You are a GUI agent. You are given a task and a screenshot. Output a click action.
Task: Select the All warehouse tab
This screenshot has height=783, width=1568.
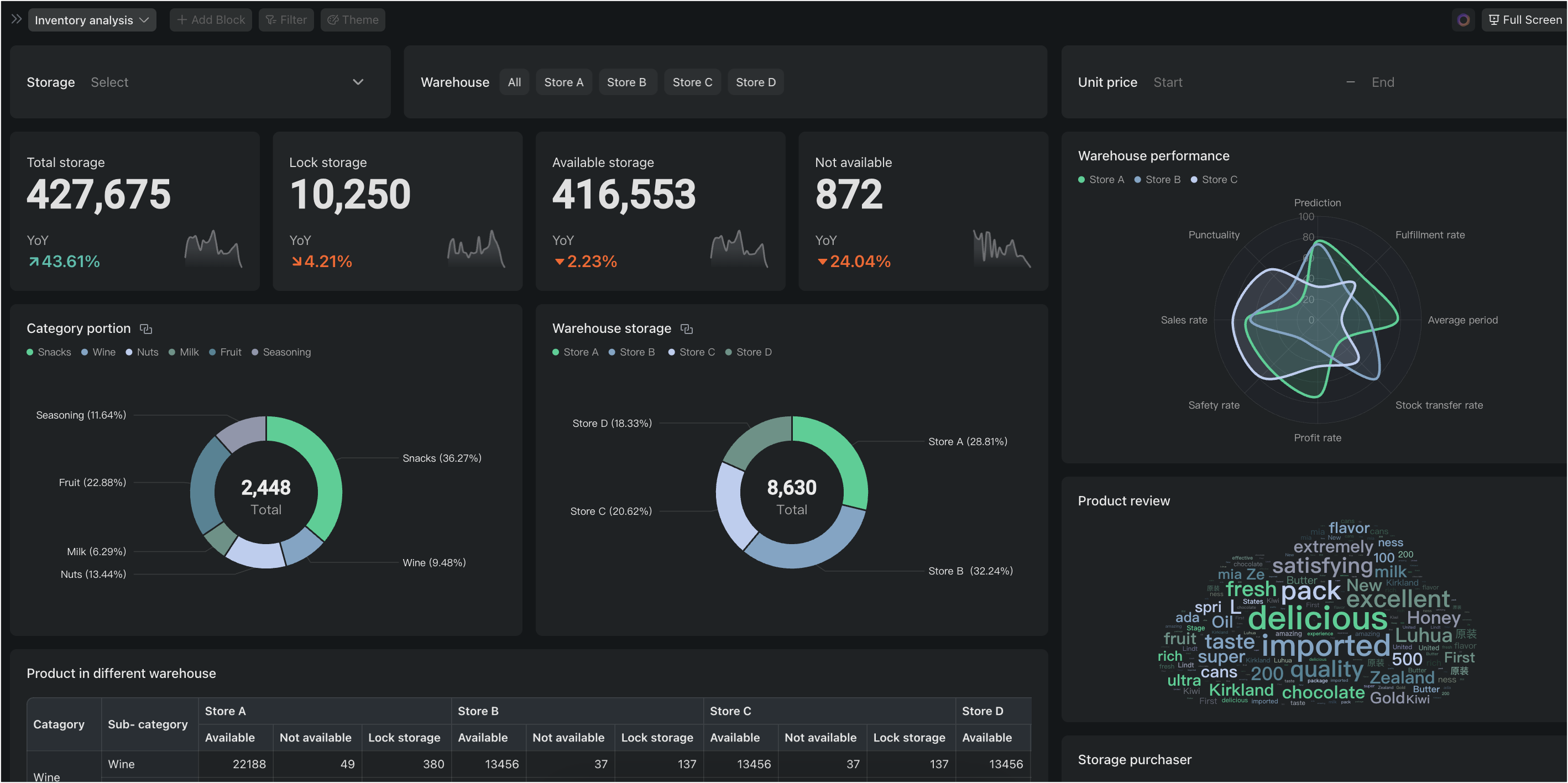pyautogui.click(x=514, y=82)
